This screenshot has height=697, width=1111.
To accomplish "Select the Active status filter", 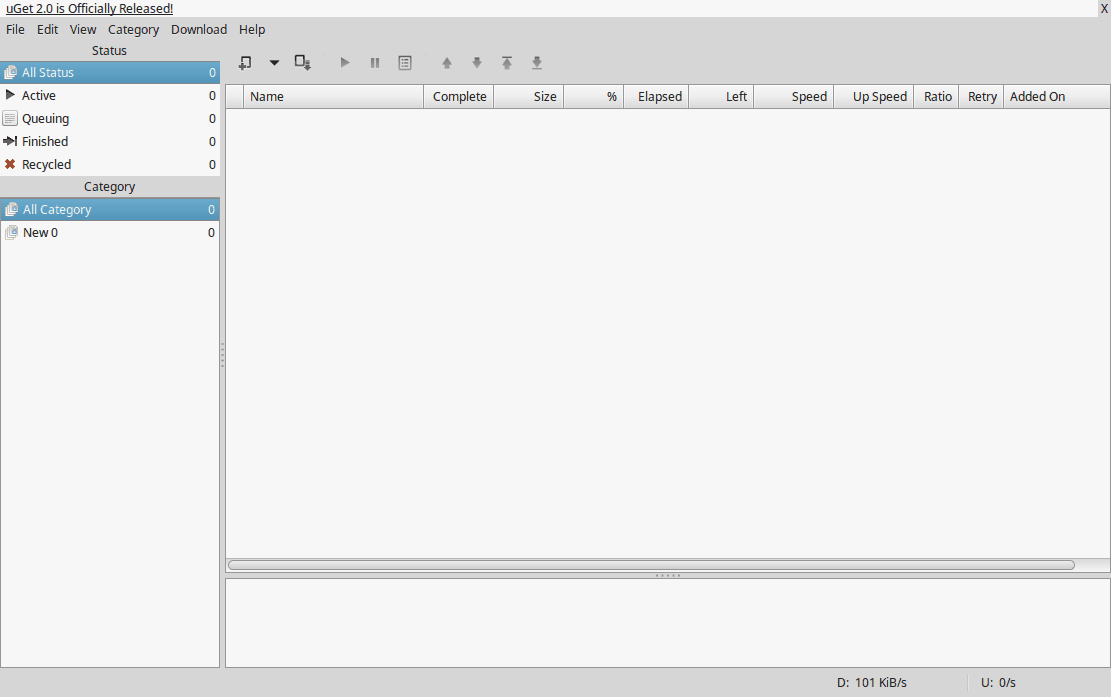I will coord(39,96).
